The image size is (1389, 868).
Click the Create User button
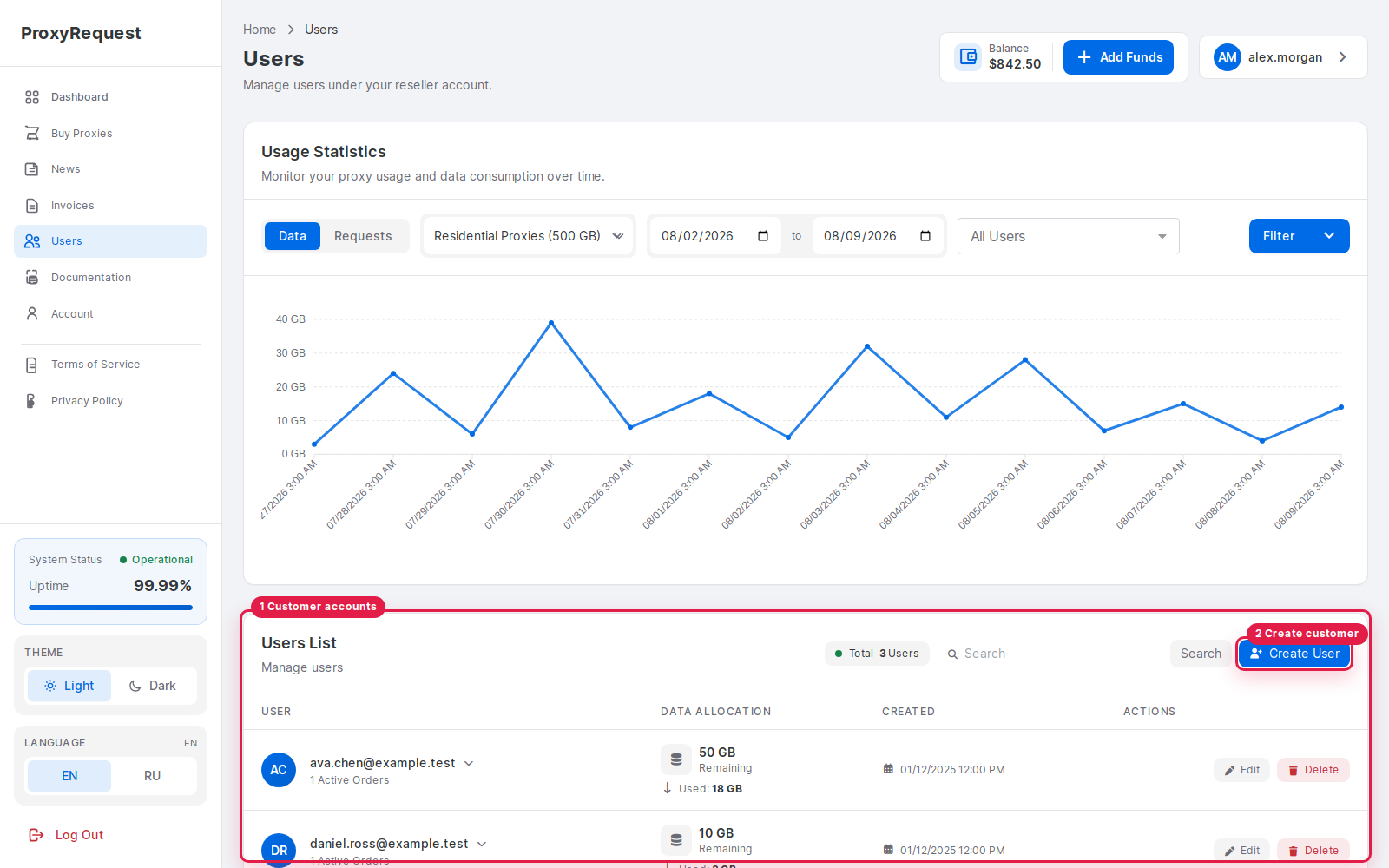(x=1294, y=654)
